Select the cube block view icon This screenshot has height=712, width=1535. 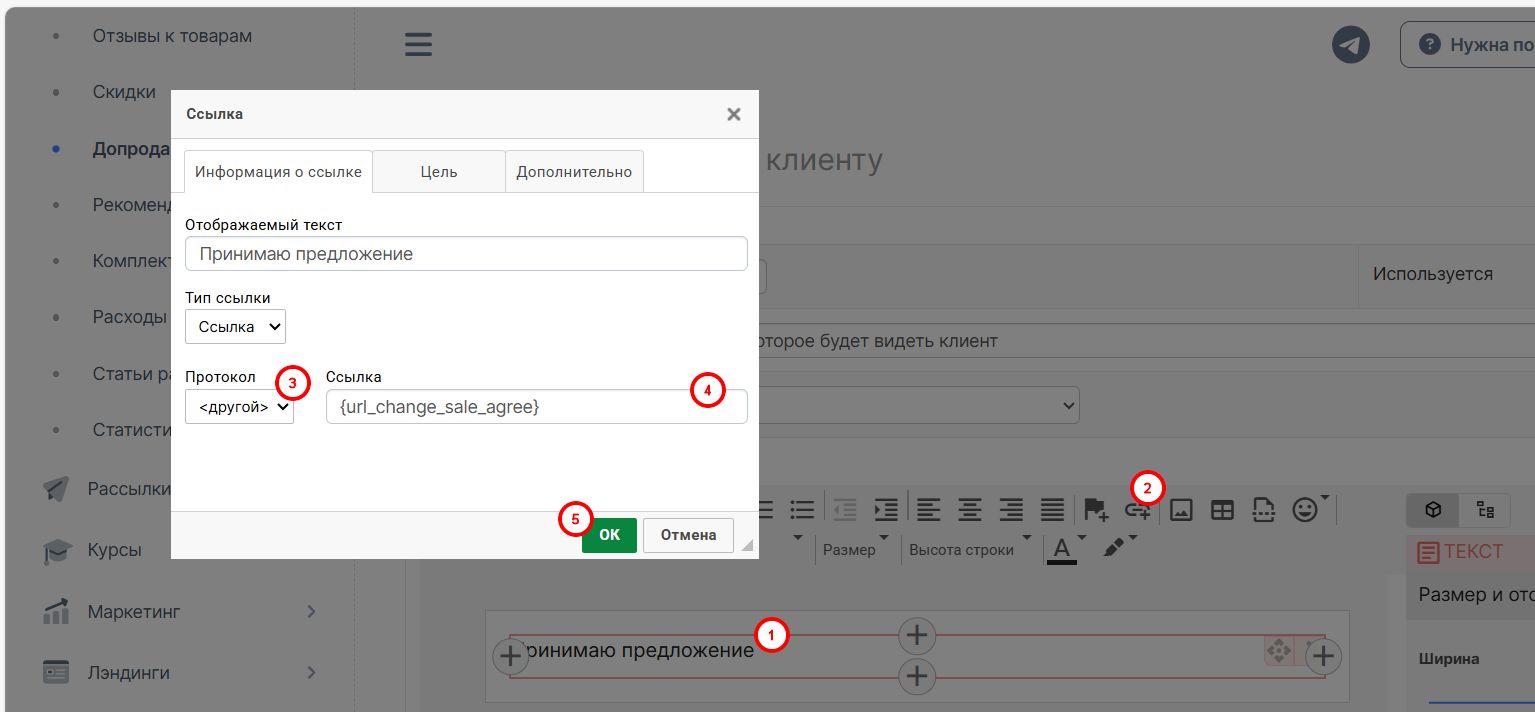click(x=1433, y=510)
